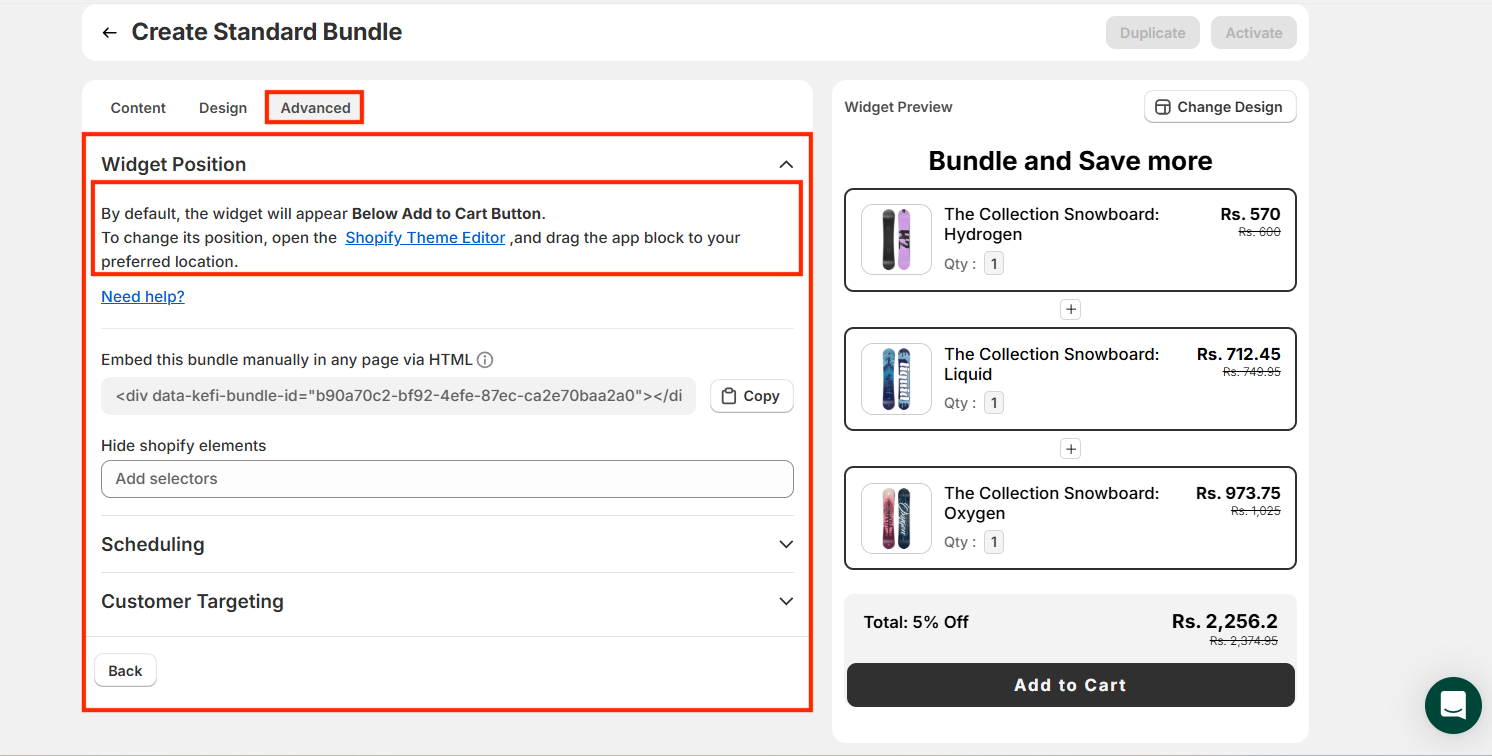Screen dimensions: 1492x756
Task: Click the info icon next to embed HTML label
Action: click(x=485, y=360)
